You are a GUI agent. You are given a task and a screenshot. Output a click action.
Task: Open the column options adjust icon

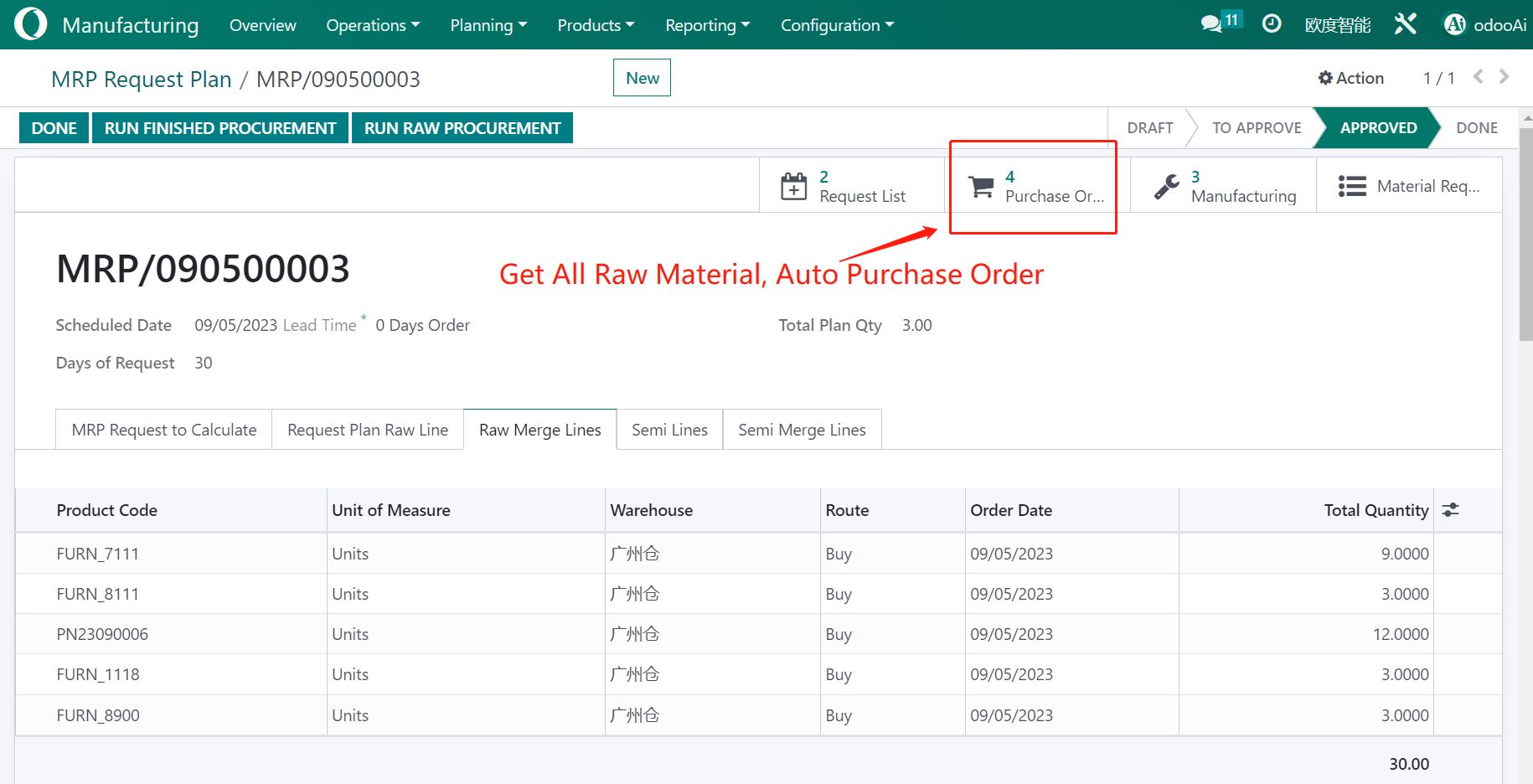point(1451,510)
